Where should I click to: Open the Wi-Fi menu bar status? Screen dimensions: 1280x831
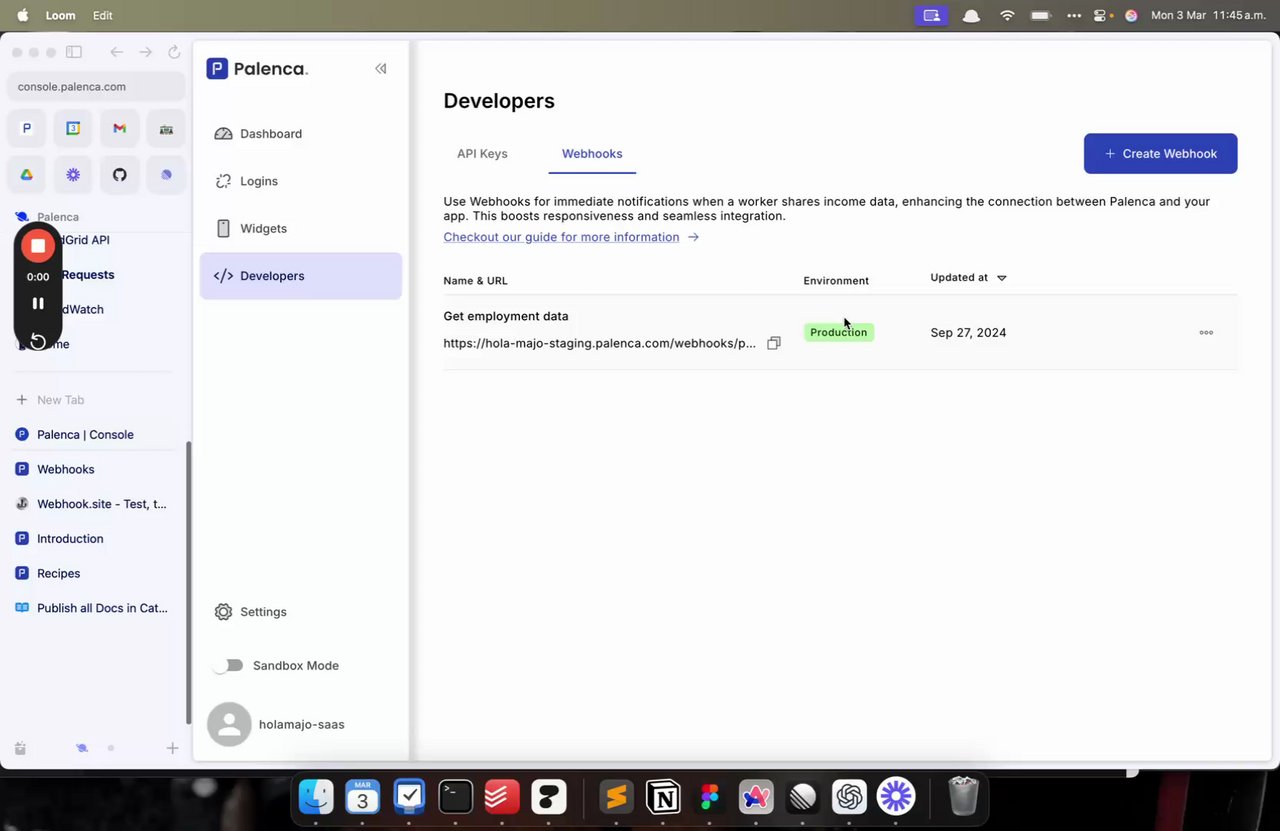click(x=1007, y=16)
